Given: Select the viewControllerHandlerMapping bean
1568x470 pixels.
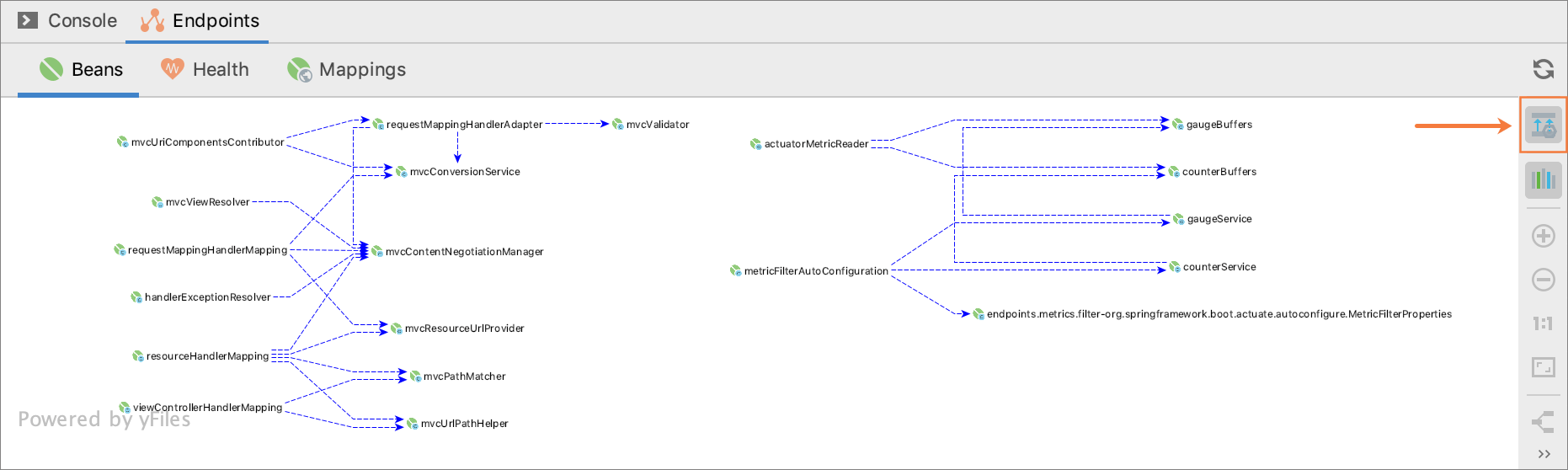Looking at the screenshot, I should [x=200, y=408].
